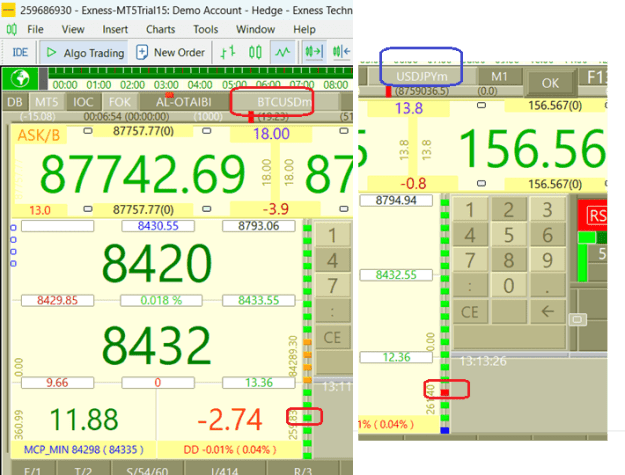This screenshot has width=625, height=475.
Task: Confirm with the OK button
Action: click(550, 83)
